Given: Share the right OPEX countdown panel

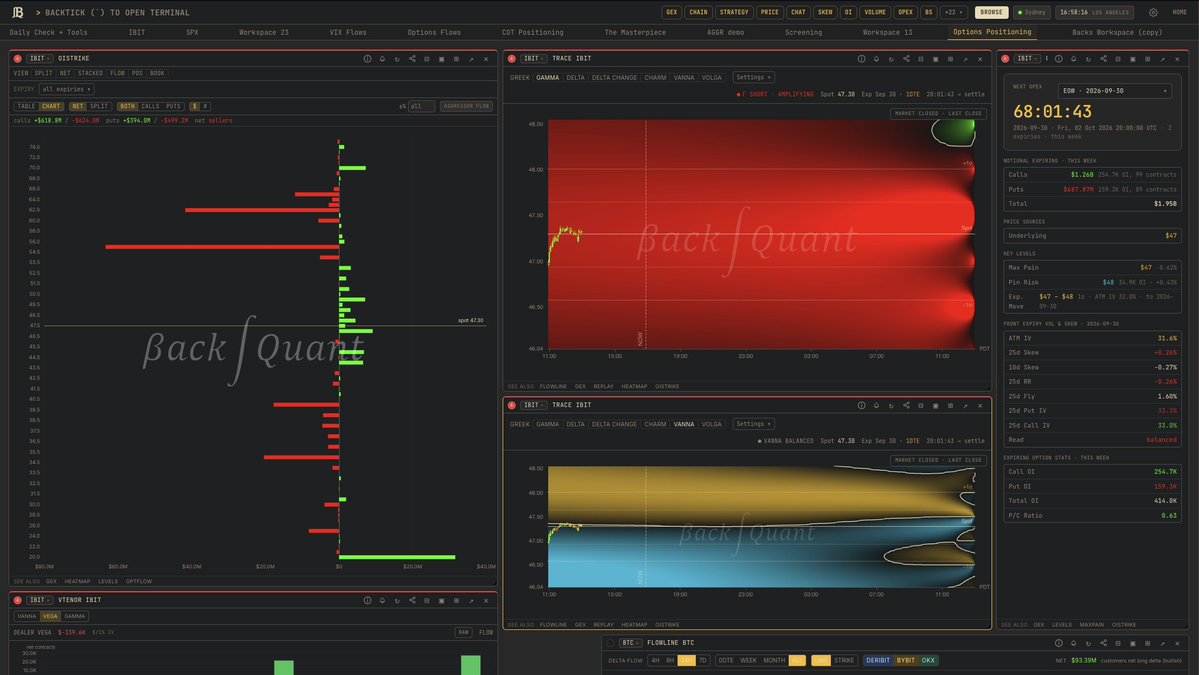Looking at the screenshot, I should [x=1103, y=59].
